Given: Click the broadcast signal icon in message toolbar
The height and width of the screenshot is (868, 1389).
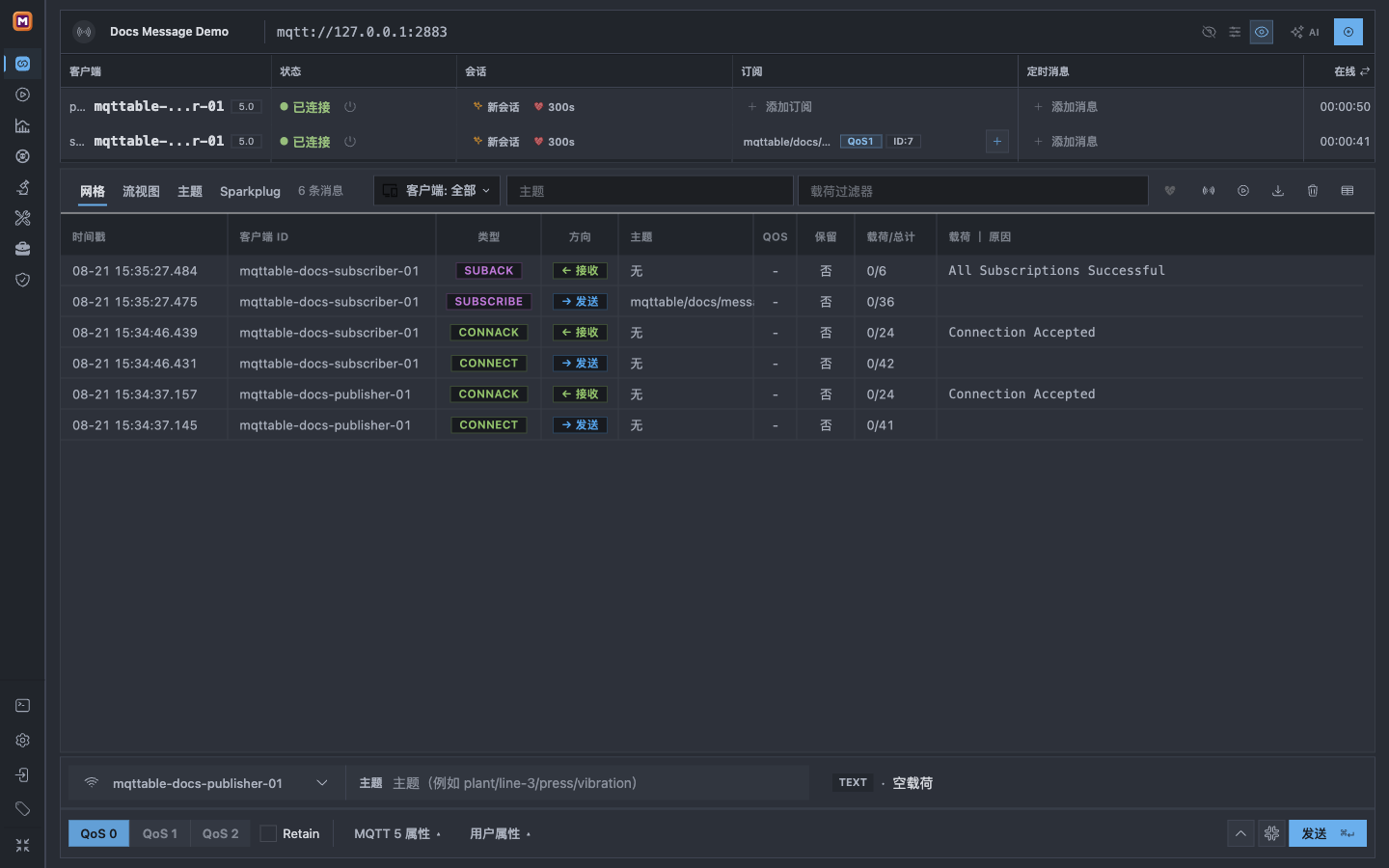Looking at the screenshot, I should click(1209, 191).
